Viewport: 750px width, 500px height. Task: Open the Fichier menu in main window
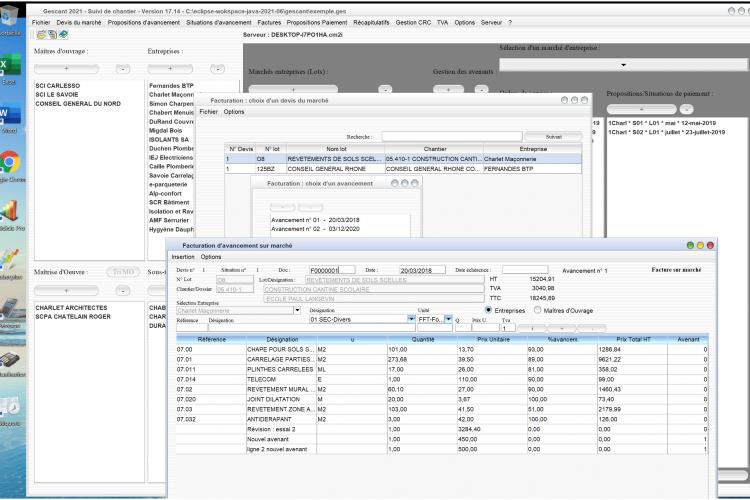click(41, 22)
